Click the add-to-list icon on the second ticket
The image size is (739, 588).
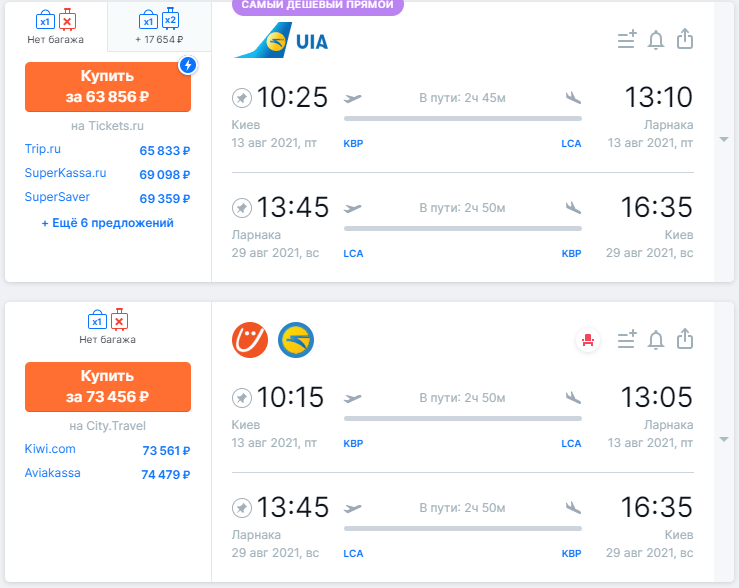pyautogui.click(x=627, y=339)
